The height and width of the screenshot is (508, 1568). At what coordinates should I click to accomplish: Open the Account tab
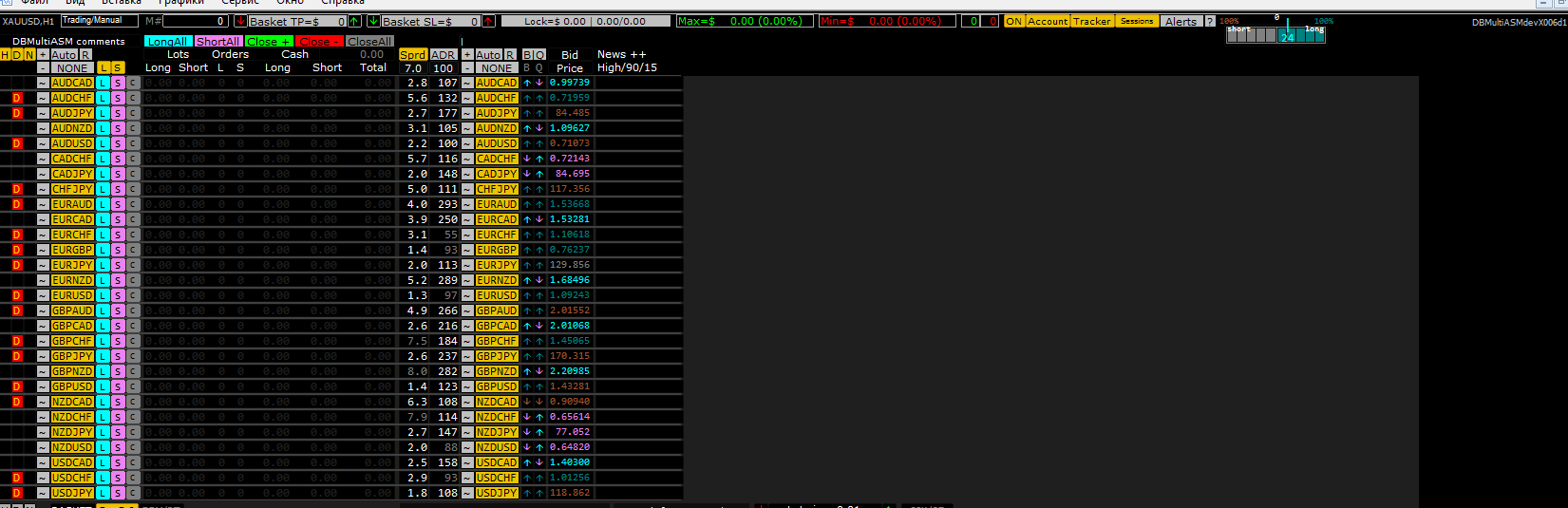point(1048,21)
